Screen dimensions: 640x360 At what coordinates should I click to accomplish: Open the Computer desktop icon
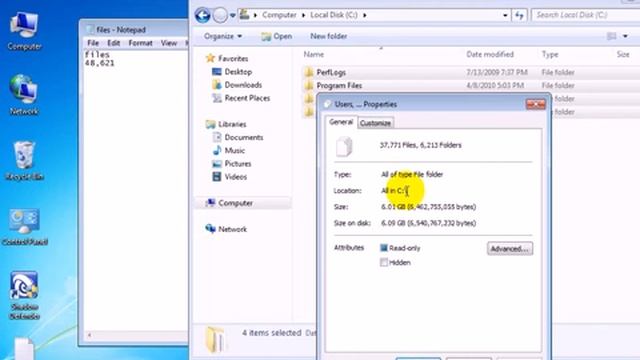click(24, 31)
